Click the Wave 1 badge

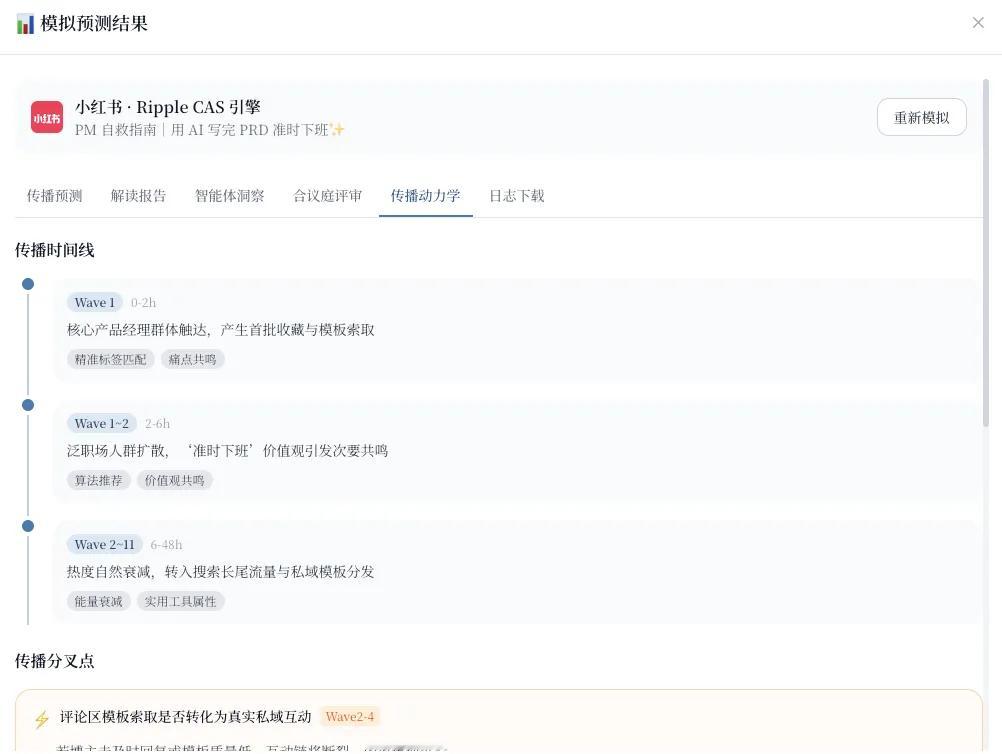95,302
